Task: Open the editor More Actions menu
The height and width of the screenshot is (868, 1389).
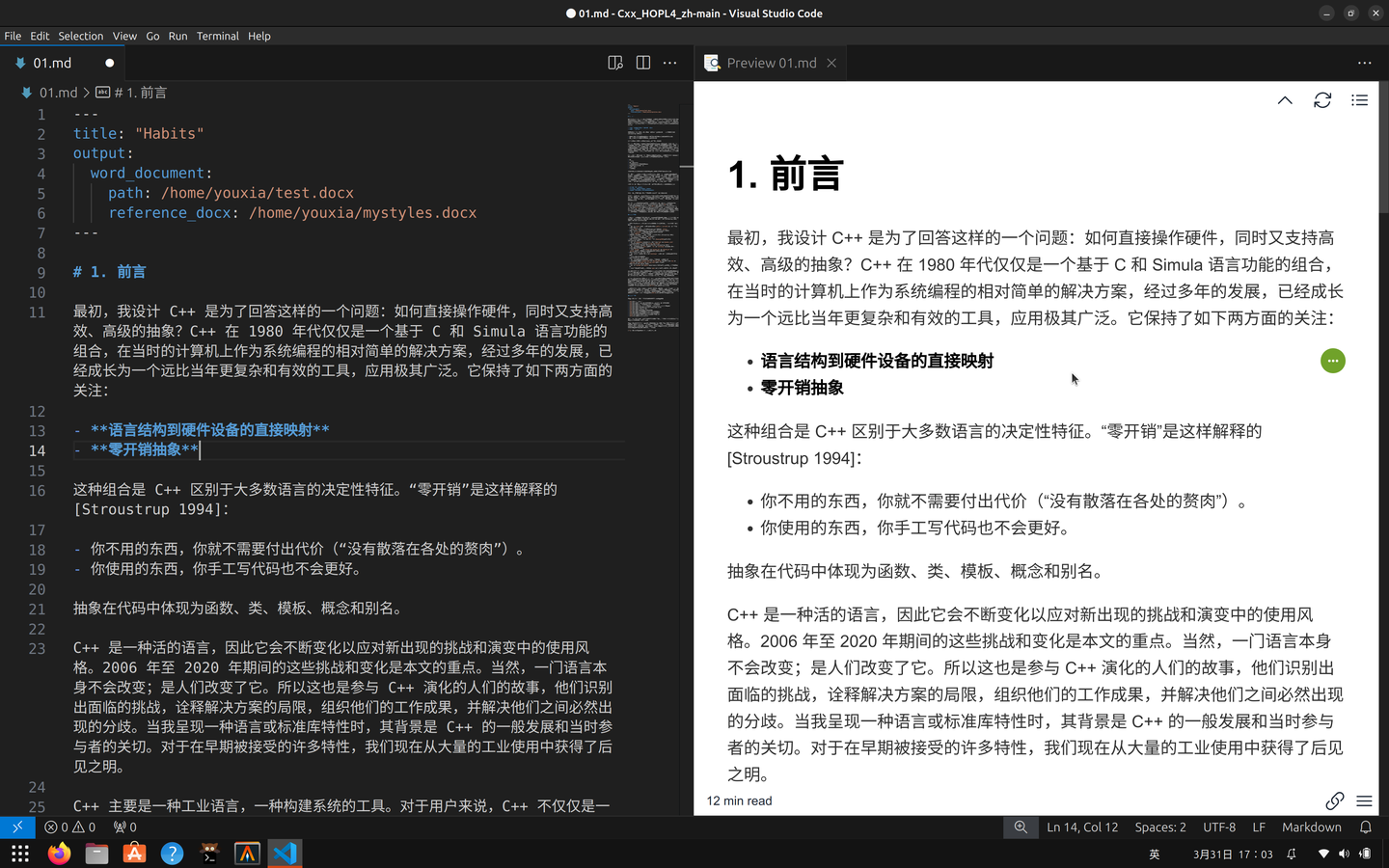Action: point(669,62)
